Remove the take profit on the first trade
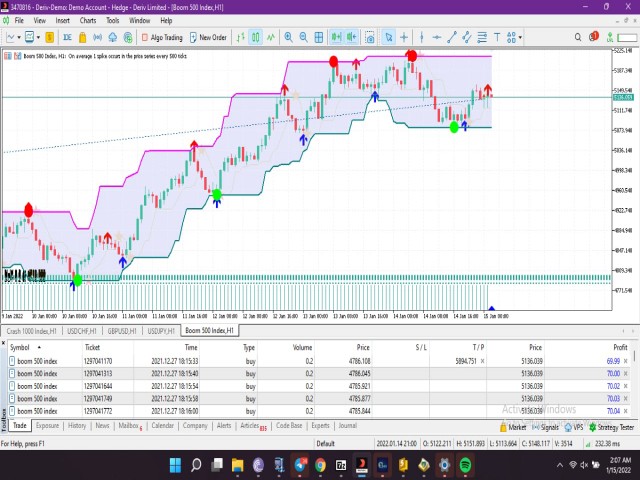 tap(483, 361)
